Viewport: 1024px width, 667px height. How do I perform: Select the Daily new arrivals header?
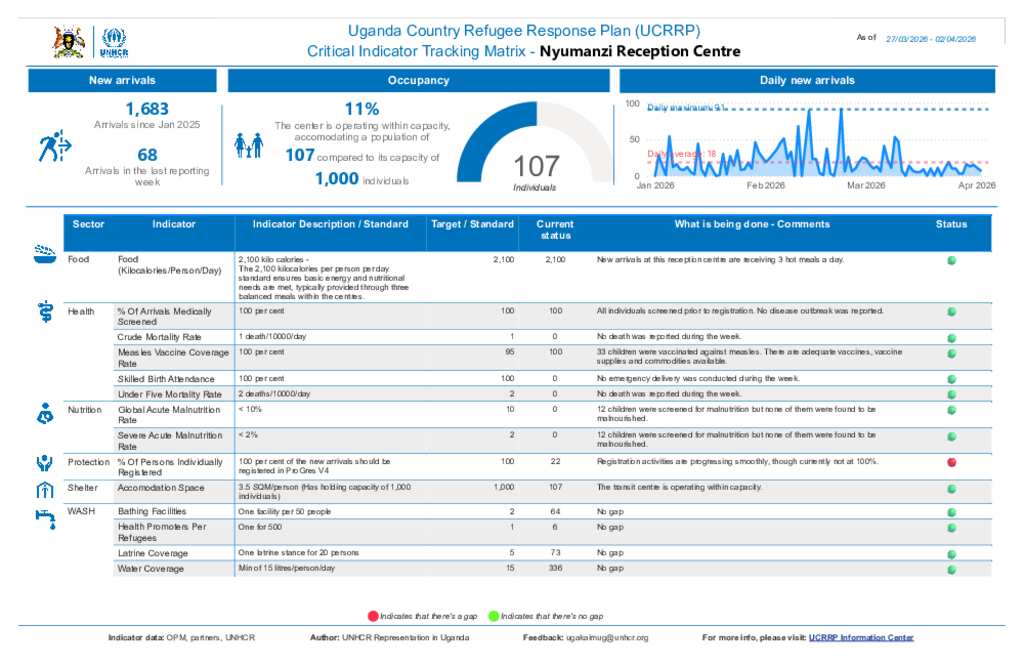coord(807,80)
